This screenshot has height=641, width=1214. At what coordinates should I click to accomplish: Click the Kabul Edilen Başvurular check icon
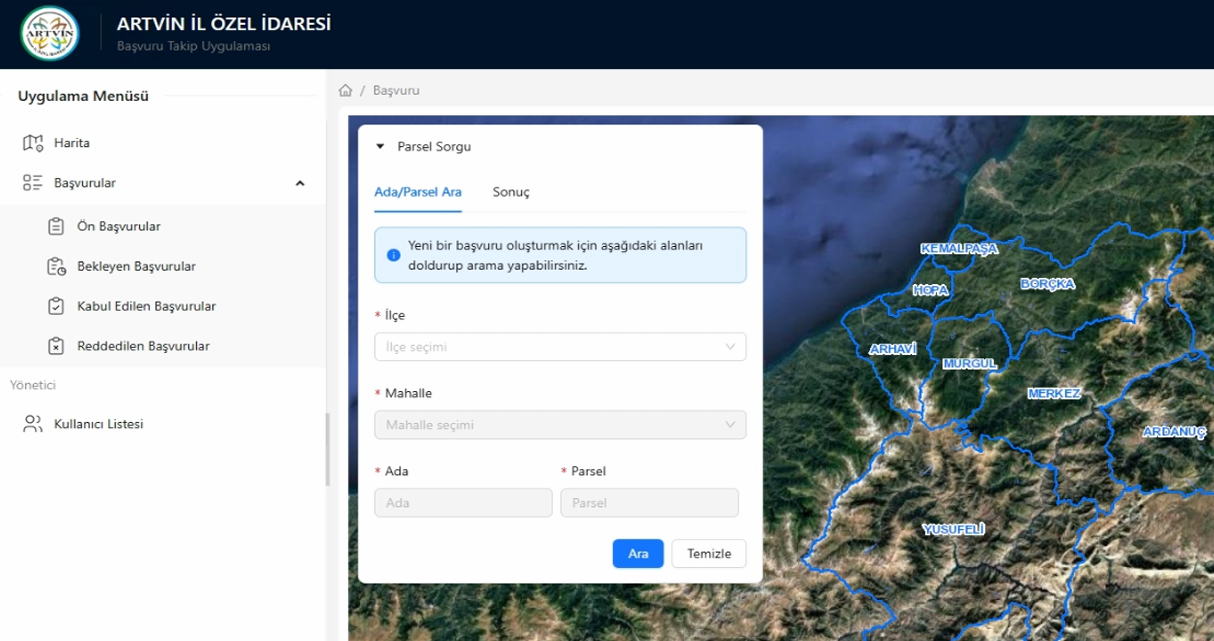[56, 306]
